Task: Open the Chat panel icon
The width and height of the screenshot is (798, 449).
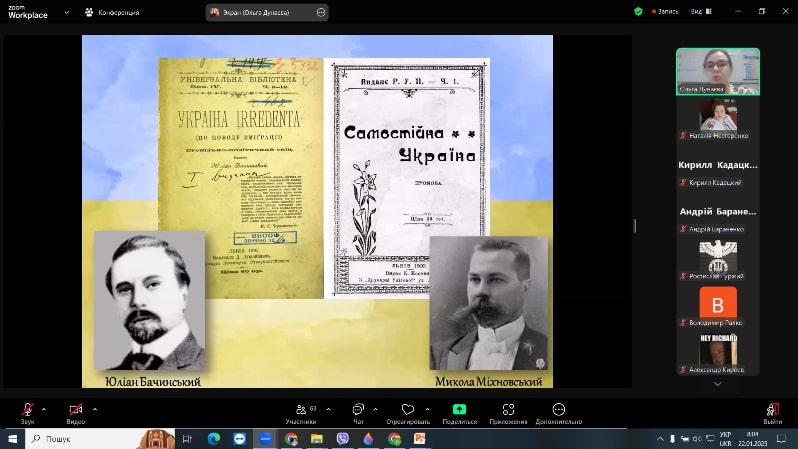Action: coord(358,409)
